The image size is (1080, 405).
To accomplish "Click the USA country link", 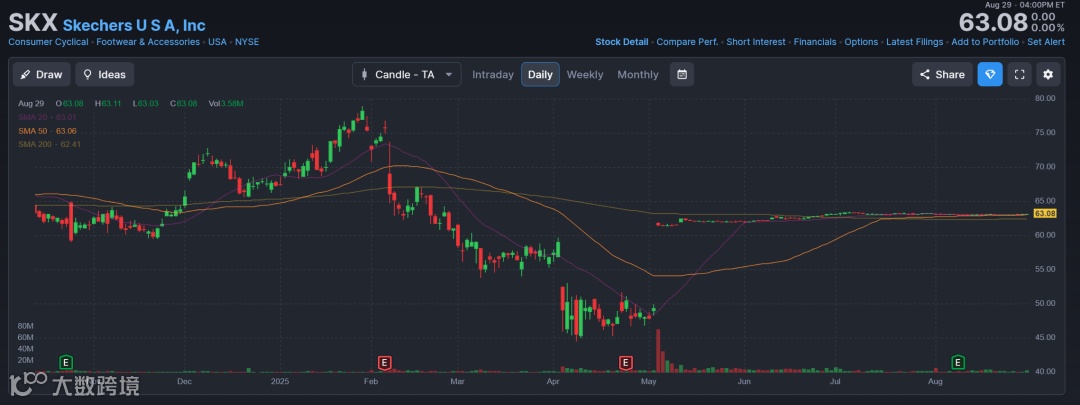I will click(218, 42).
